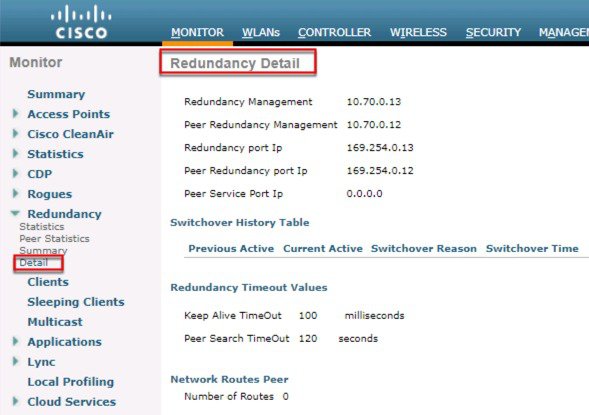Image resolution: width=589 pixels, height=415 pixels.
Task: Click the Switchover Reason column header
Action: coord(424,249)
